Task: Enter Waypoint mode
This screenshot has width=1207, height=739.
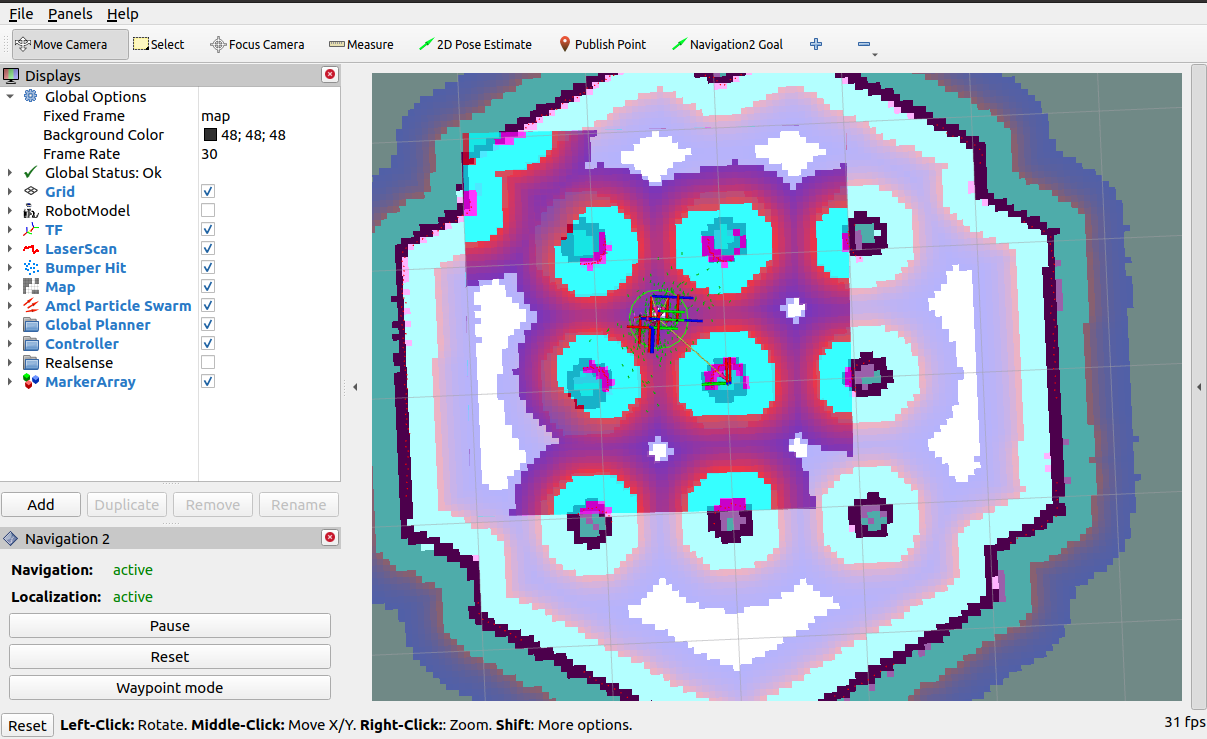Action: tap(169, 687)
